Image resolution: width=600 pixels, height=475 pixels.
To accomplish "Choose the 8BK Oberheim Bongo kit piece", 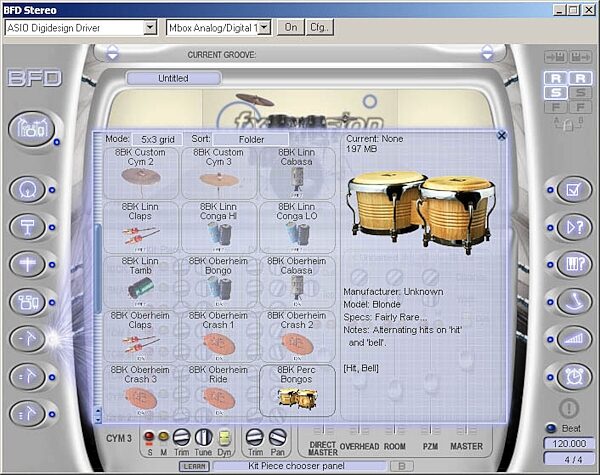I will 218,282.
